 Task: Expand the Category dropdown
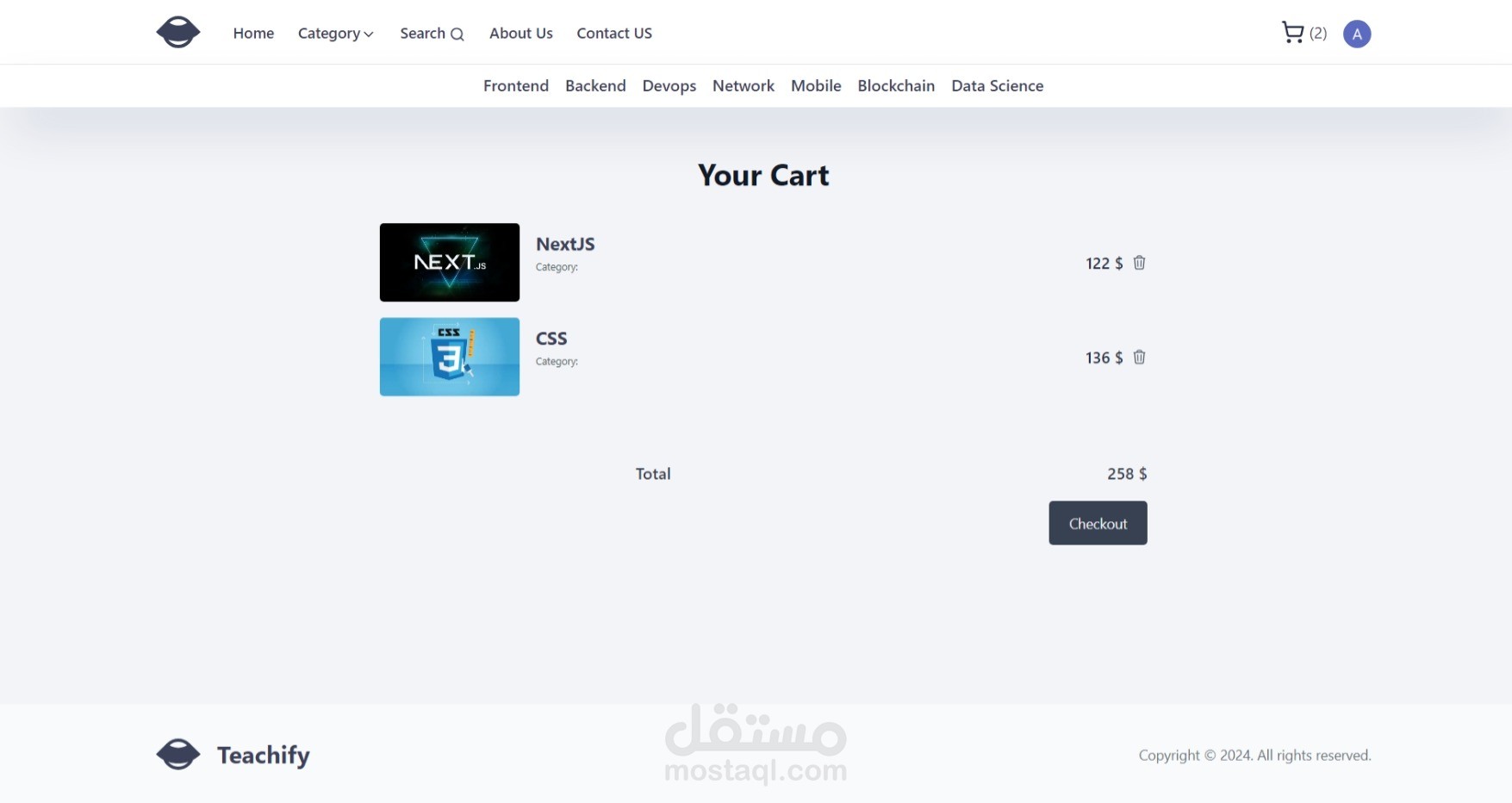click(336, 34)
